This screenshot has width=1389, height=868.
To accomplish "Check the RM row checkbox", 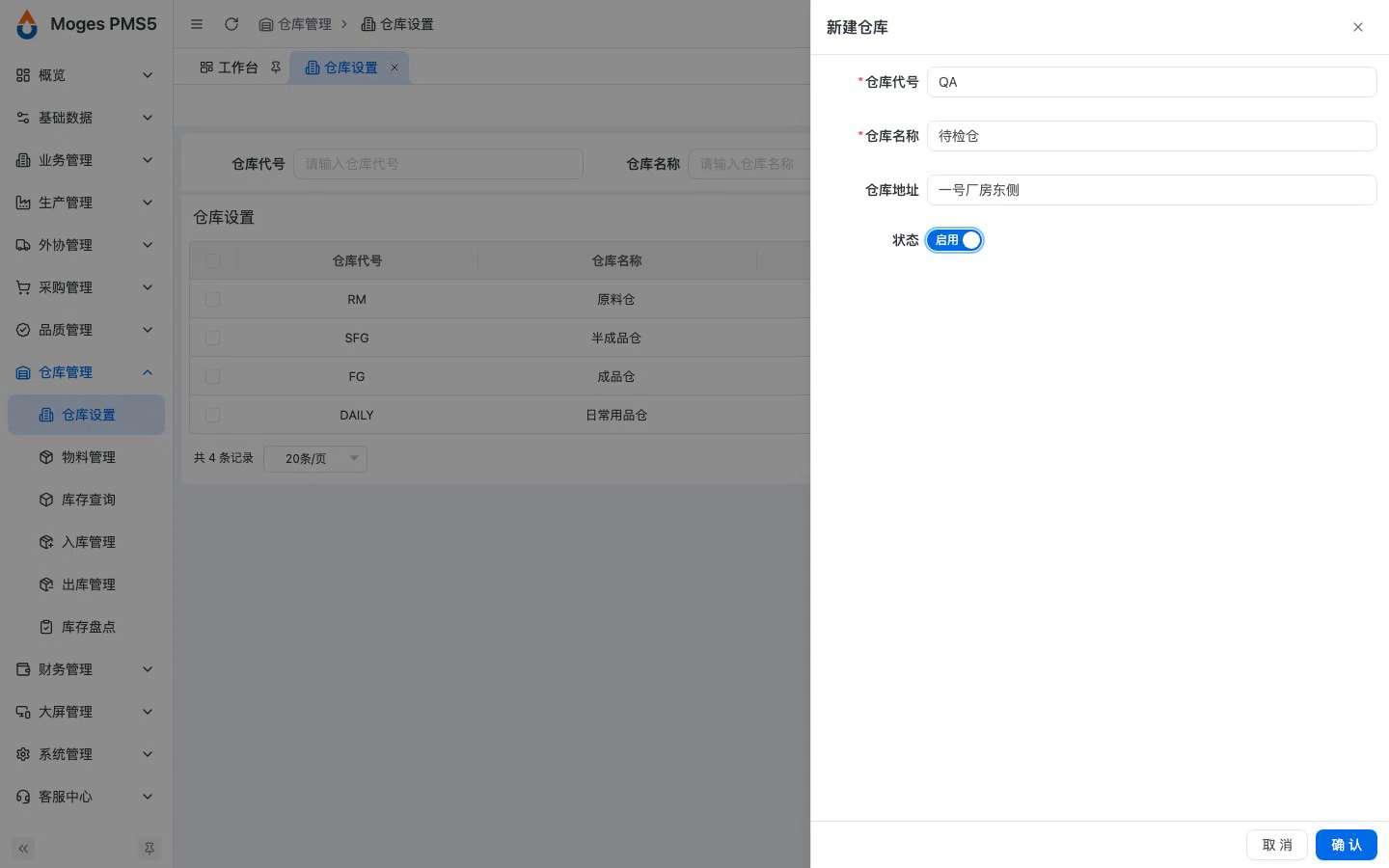I will click(x=213, y=299).
